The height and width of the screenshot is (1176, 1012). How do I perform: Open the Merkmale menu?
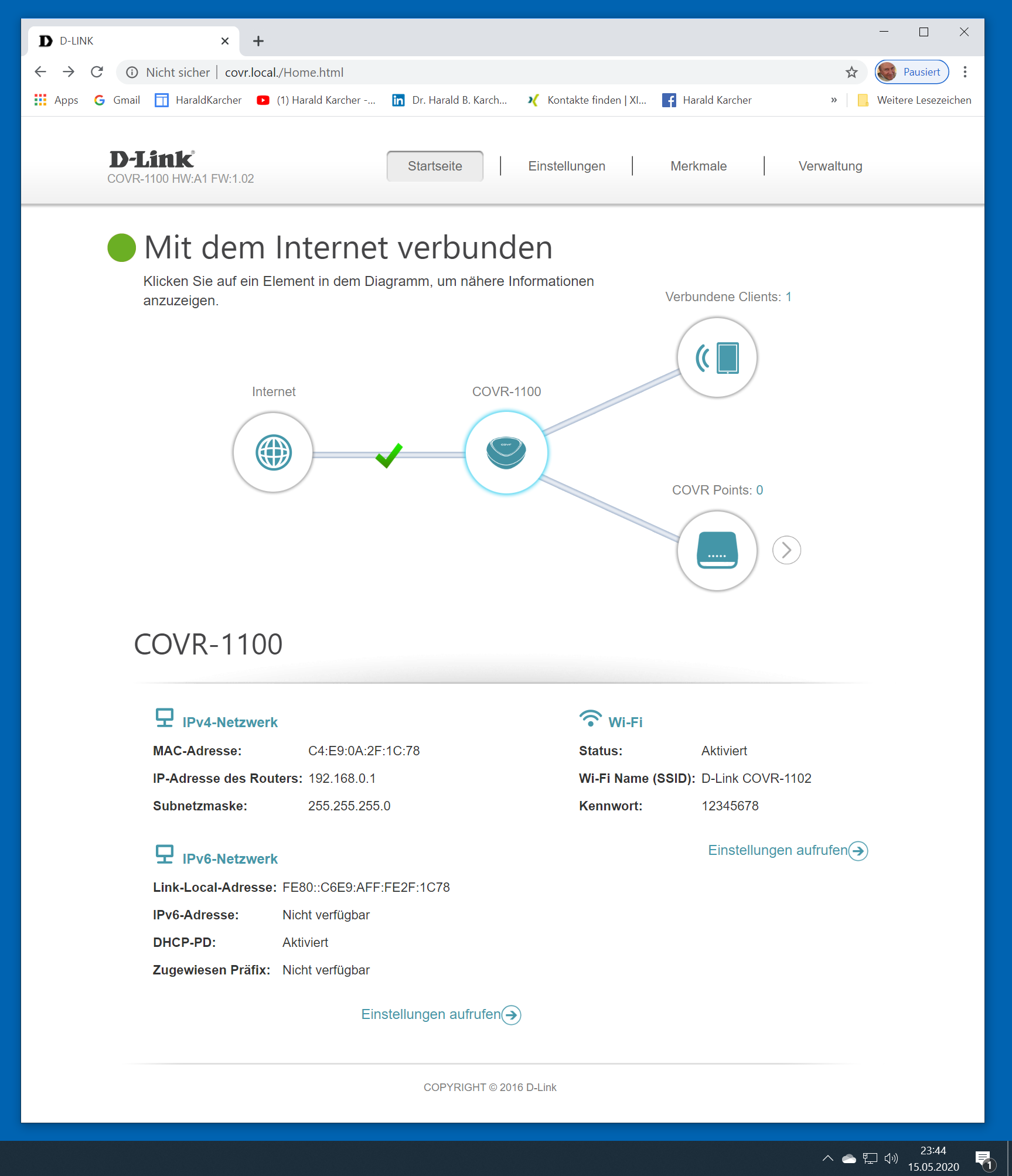698,166
